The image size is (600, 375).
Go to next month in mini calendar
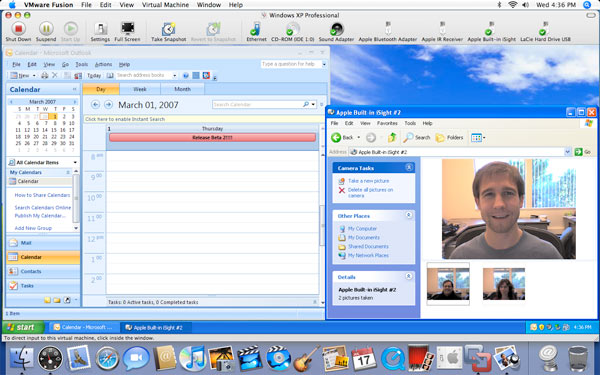(75, 102)
